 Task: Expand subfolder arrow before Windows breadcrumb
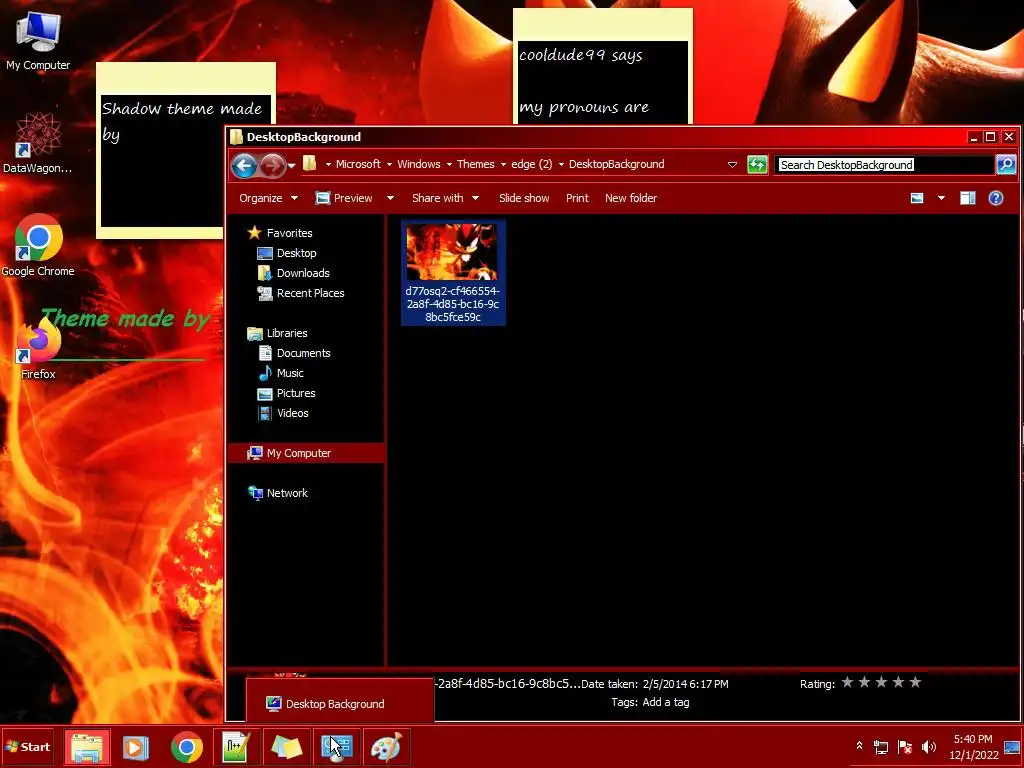click(x=389, y=165)
